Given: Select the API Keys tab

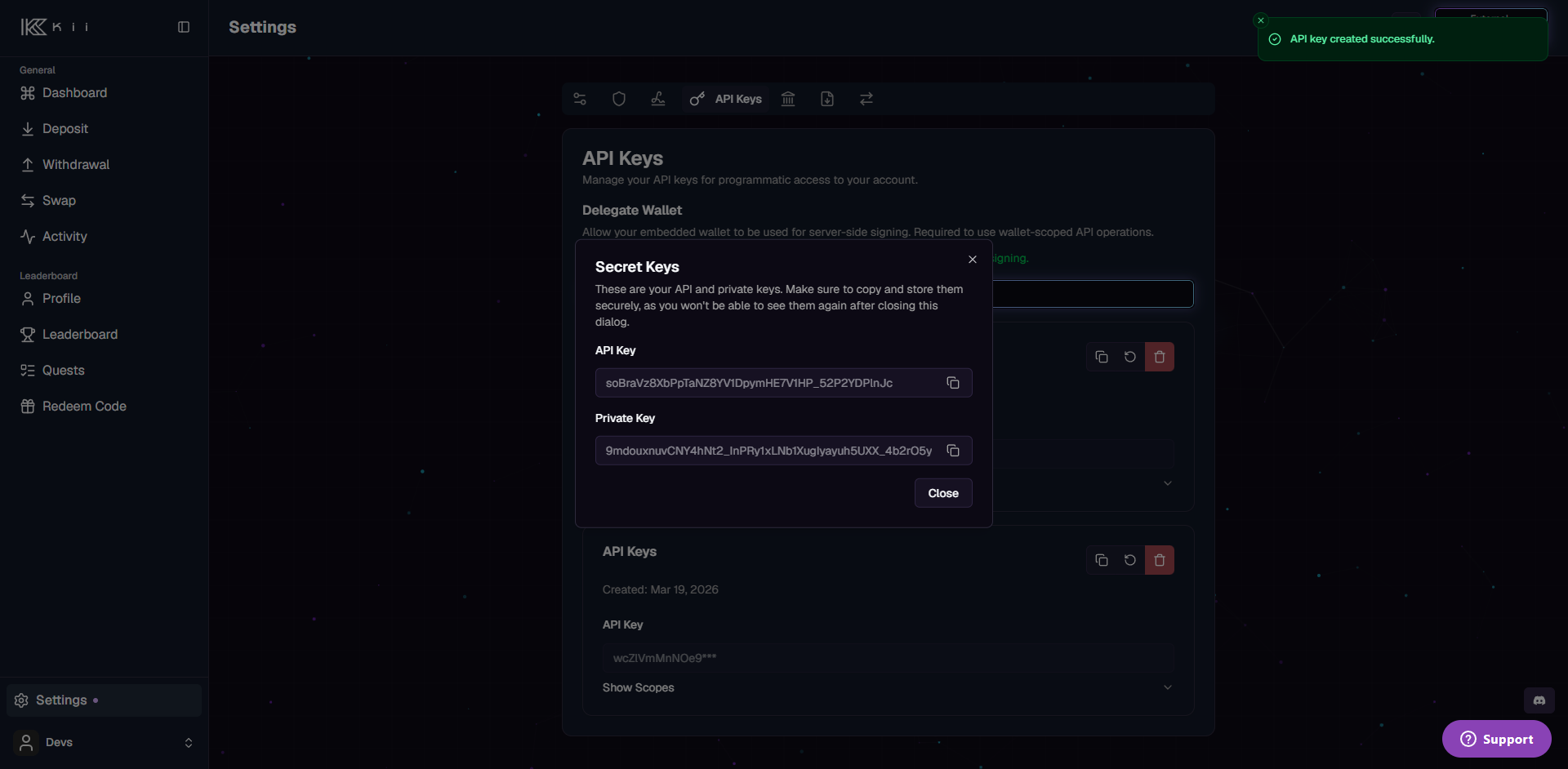Looking at the screenshot, I should 726,99.
